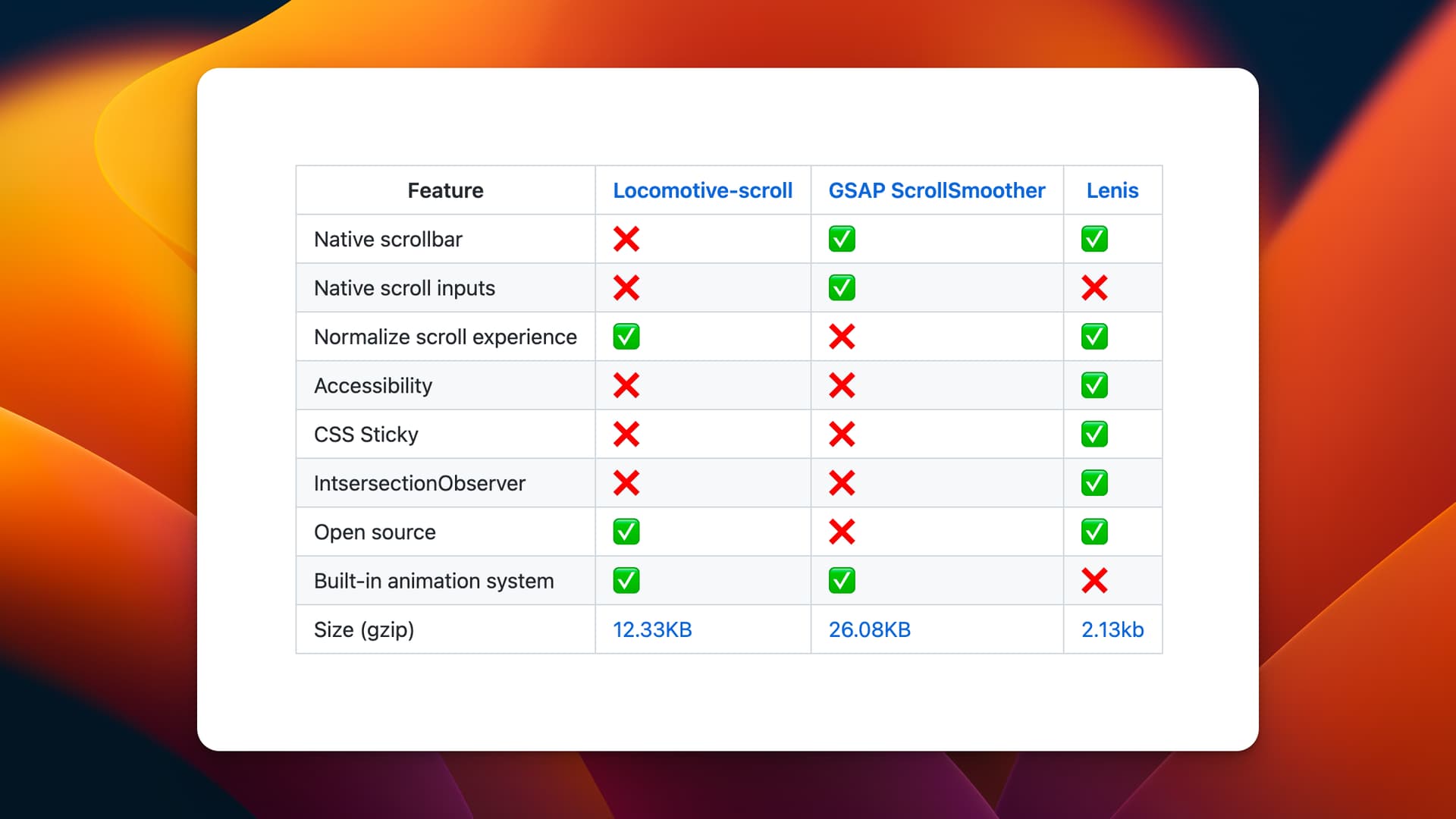Click the green check for Locomotive-scroll Built-in animation system
1456x819 pixels.
click(x=626, y=581)
